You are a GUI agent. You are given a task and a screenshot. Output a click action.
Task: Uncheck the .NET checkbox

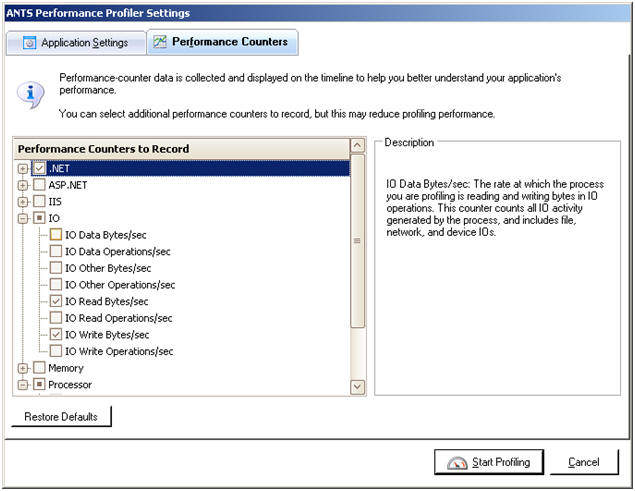39,168
